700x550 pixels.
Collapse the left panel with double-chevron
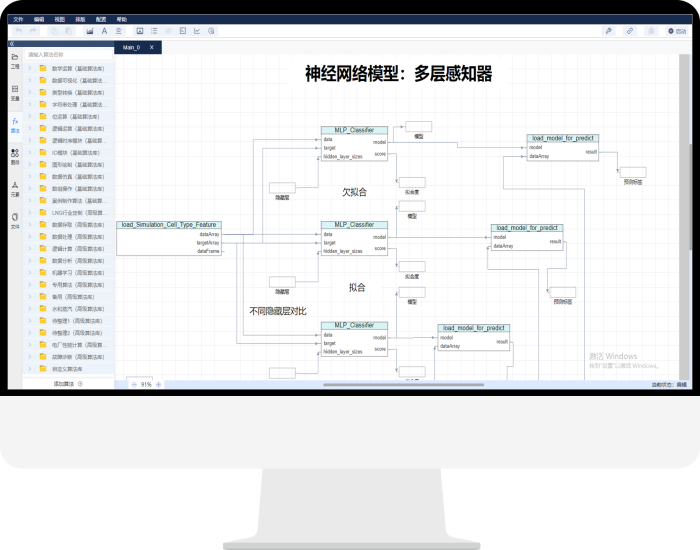click(11, 45)
